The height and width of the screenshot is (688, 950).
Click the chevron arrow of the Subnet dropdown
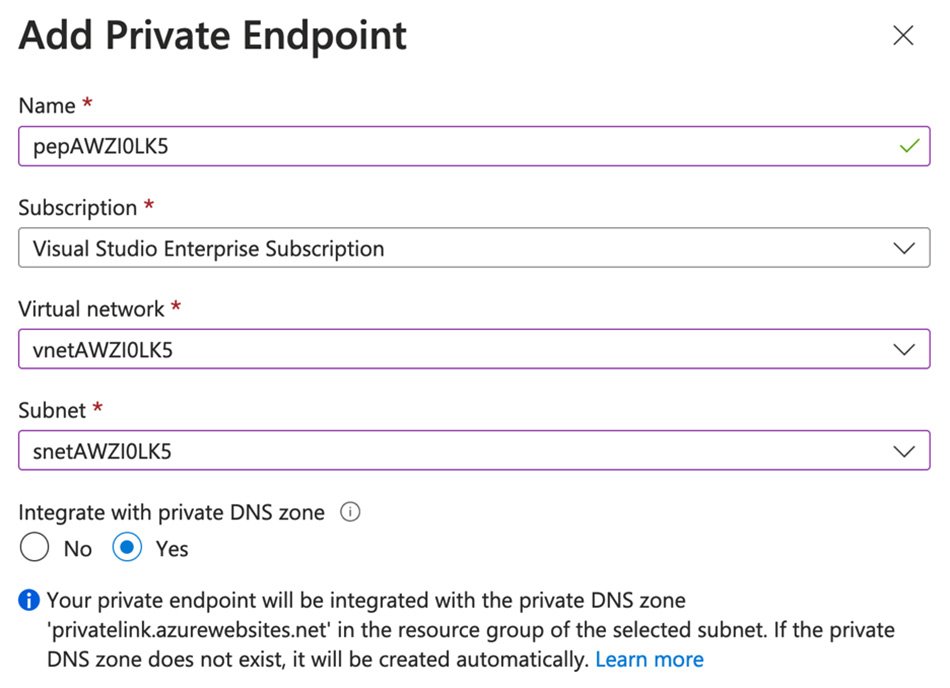click(904, 451)
